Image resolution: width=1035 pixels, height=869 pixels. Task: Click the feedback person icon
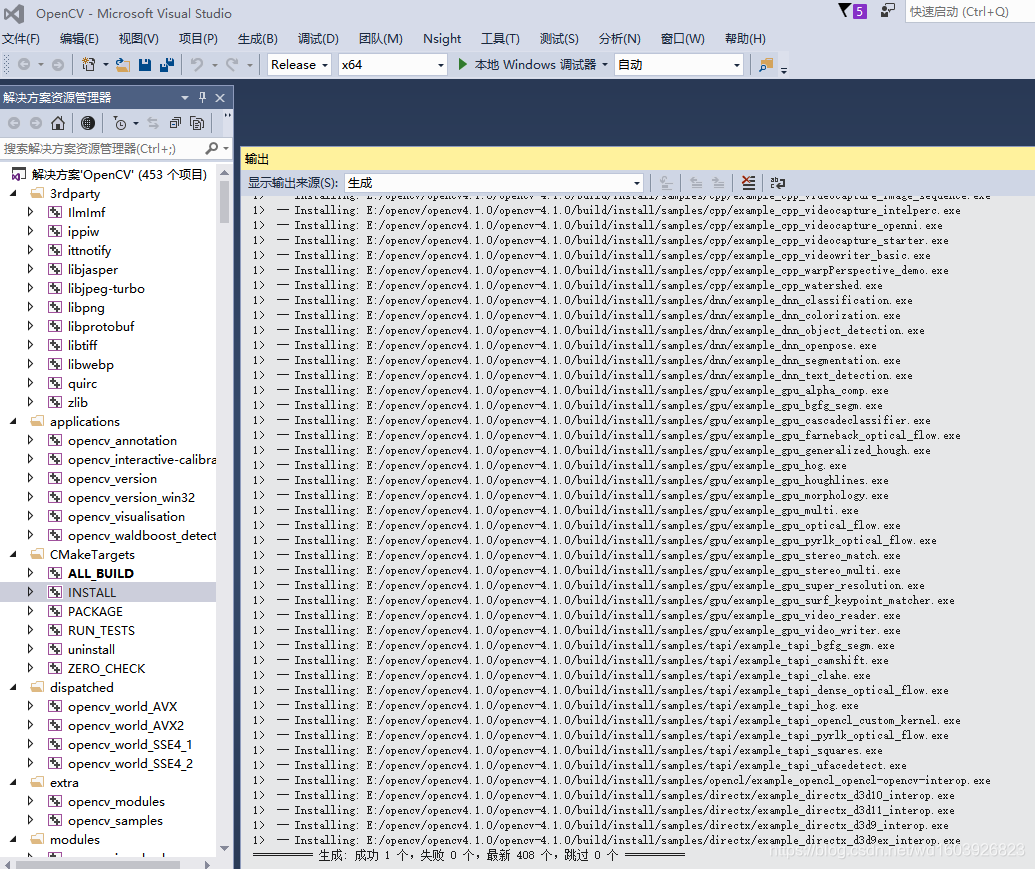888,11
